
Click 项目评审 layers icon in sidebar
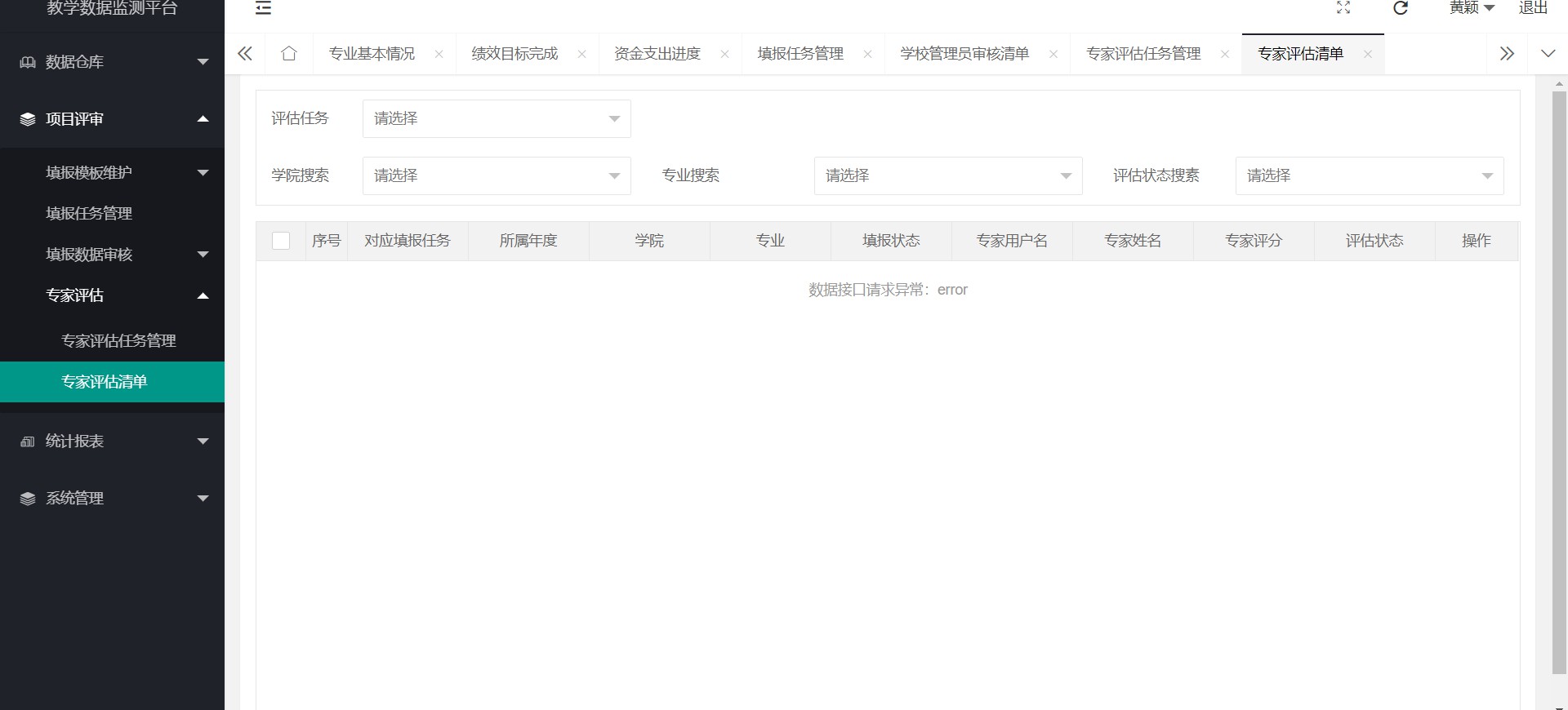(28, 119)
